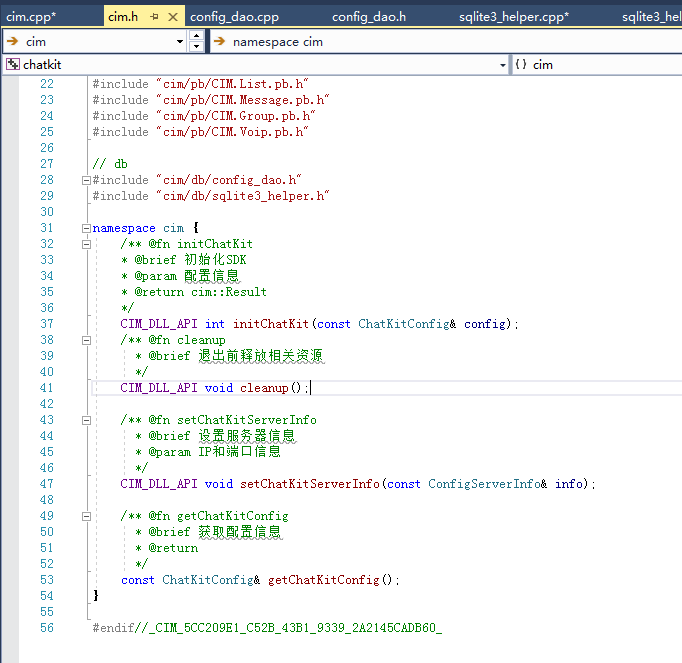Viewport: 682px width, 663px height.
Task: Click CIM_DLL_API macro on line 47
Action: (159, 484)
